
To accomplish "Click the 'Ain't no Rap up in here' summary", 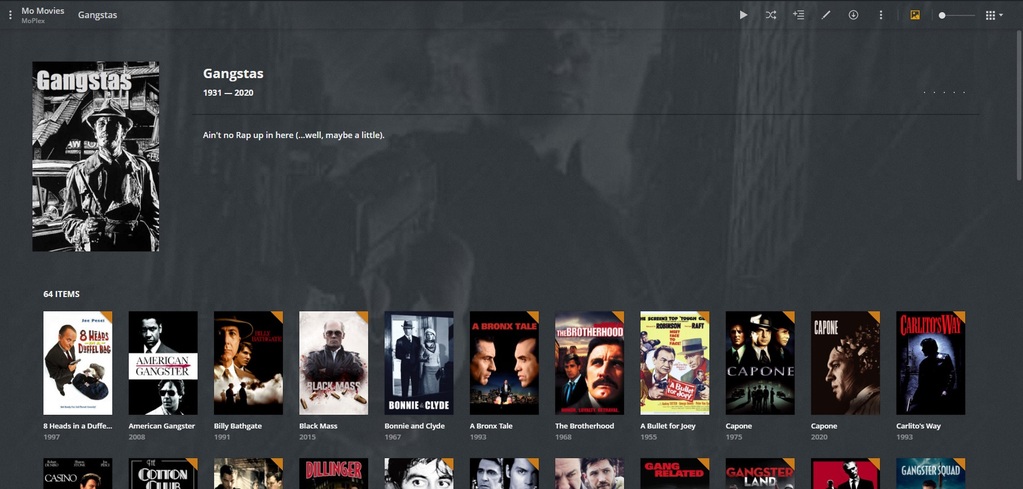I will (x=294, y=135).
